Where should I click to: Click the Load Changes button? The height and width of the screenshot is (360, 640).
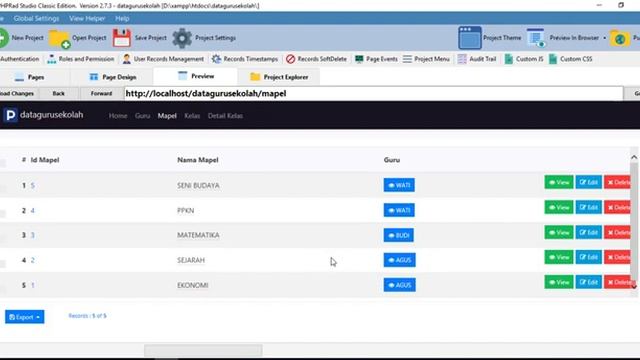point(18,93)
